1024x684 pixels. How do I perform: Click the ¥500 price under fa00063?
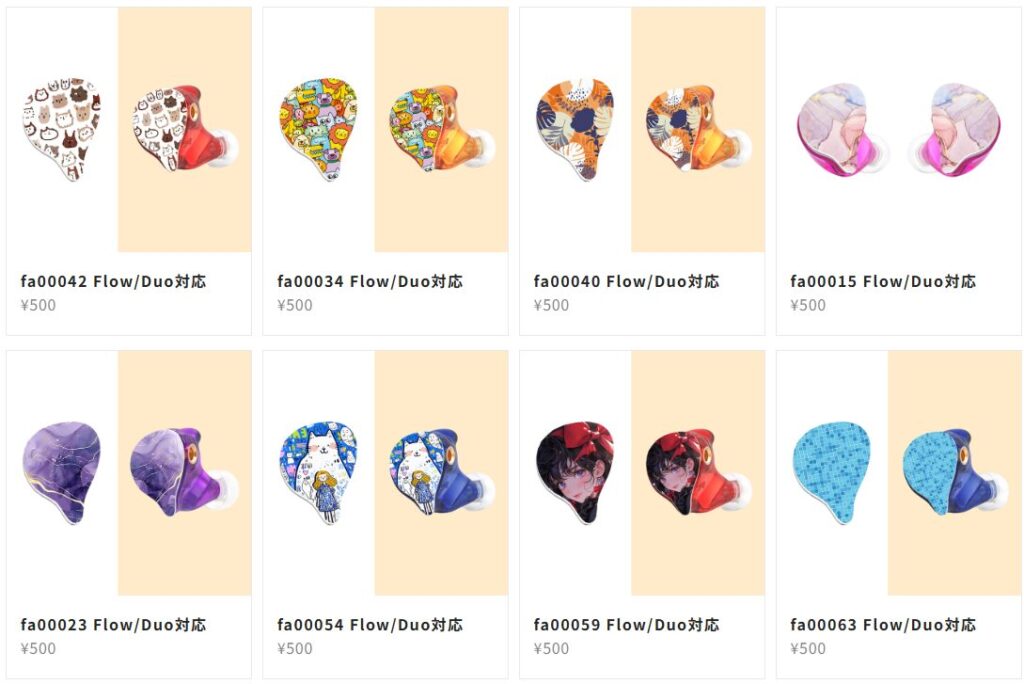point(808,649)
